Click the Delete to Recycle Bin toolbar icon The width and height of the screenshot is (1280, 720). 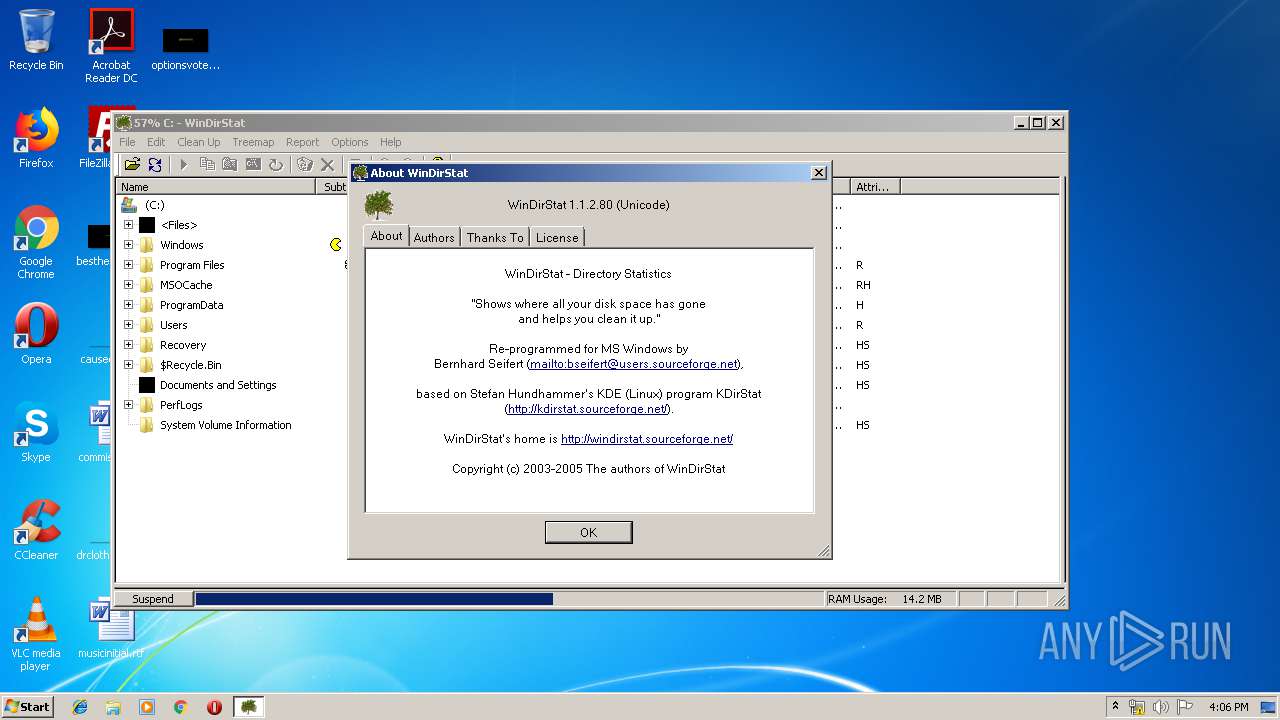coord(305,164)
